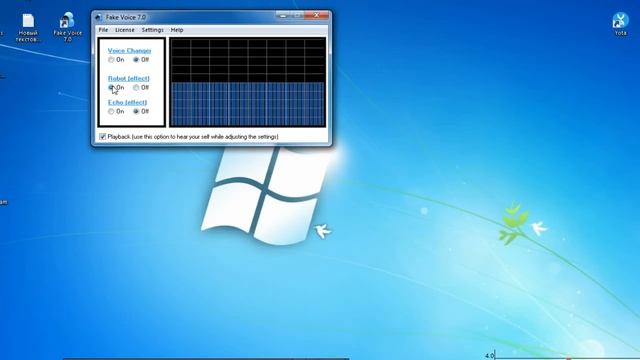This screenshot has height=360, width=640.
Task: Open the License menu
Action: (x=124, y=30)
